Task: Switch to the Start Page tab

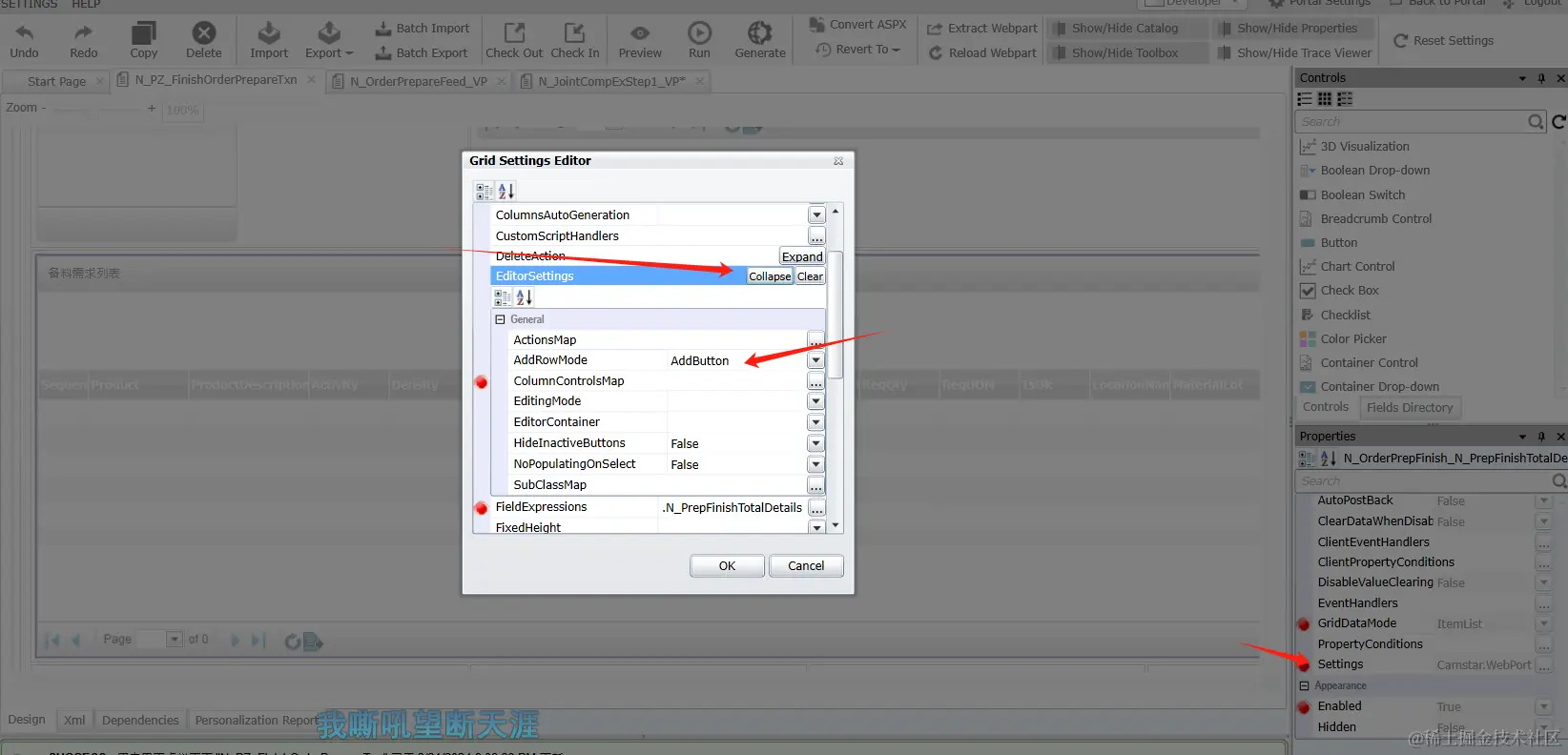Action: coord(57,82)
